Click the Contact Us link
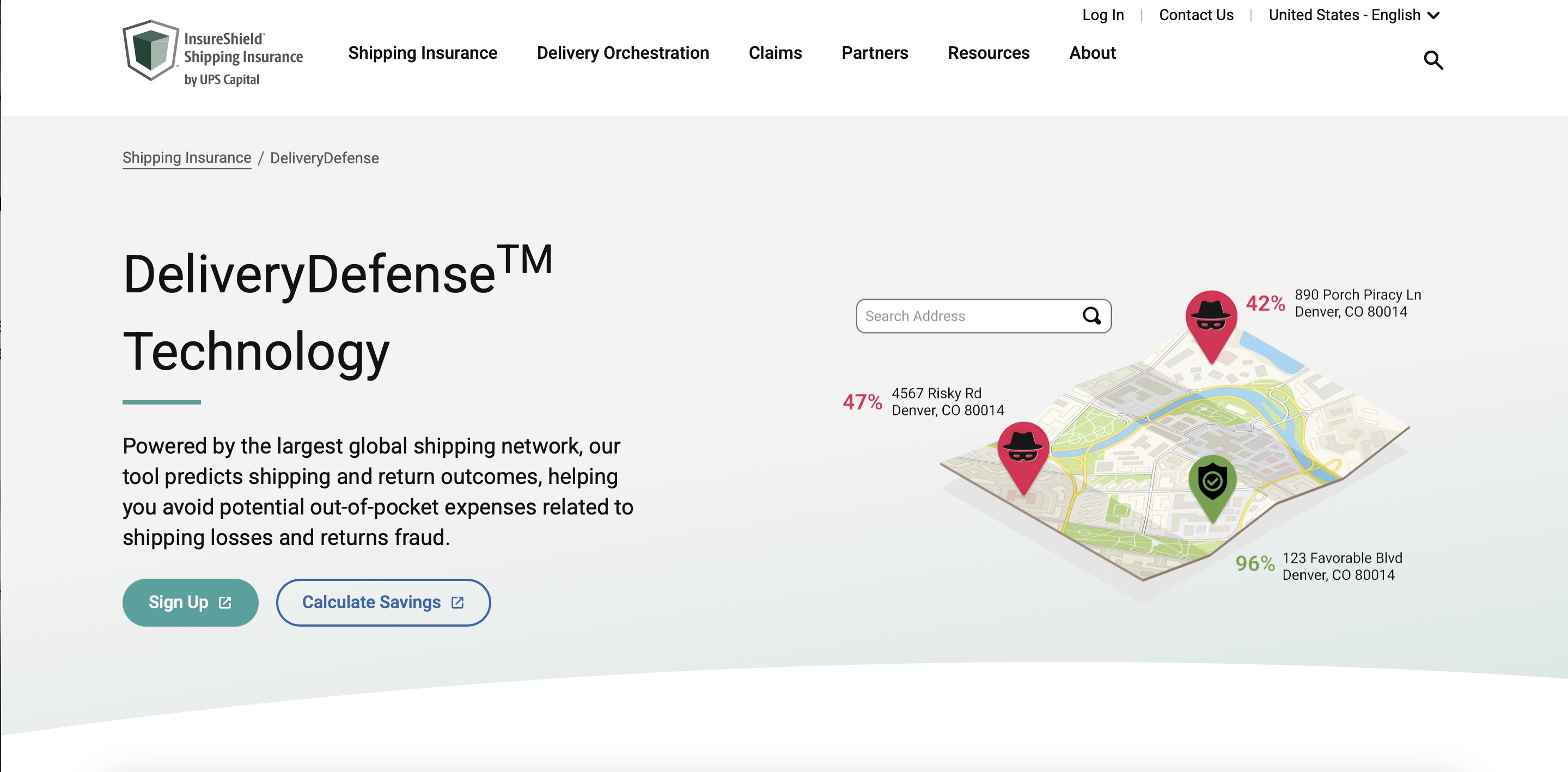The image size is (1568, 772). coord(1195,15)
